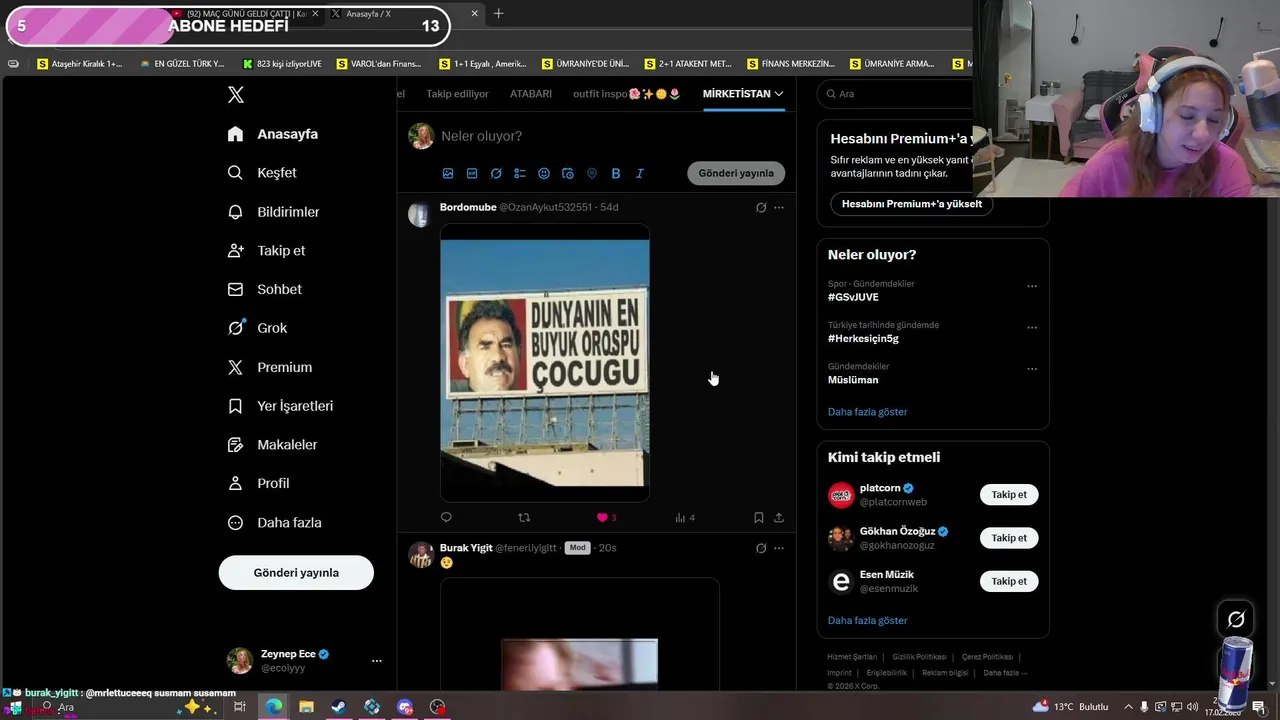Expand the MİRKETİSTAN tab dropdown arrow
This screenshot has height=720, width=1280.
779,94
